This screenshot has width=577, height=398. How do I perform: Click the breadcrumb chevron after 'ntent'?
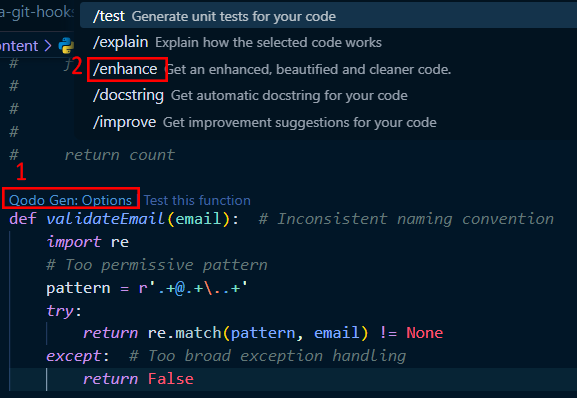point(48,46)
